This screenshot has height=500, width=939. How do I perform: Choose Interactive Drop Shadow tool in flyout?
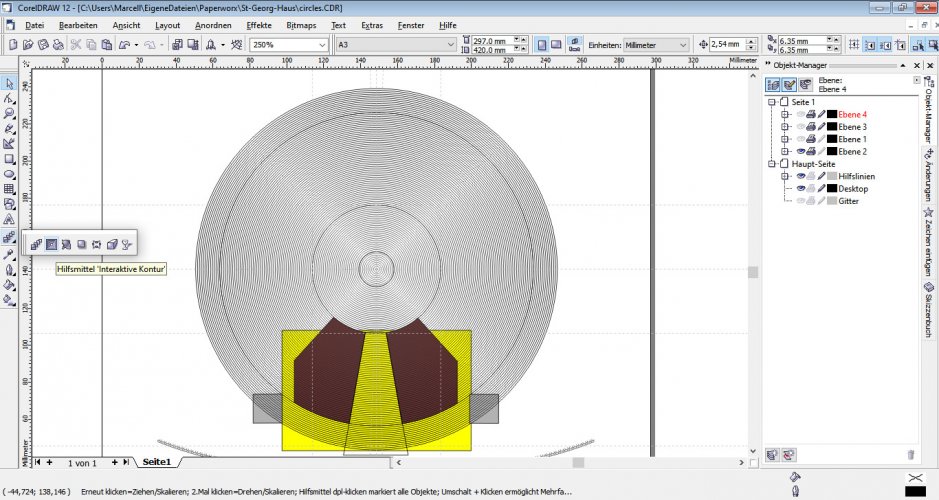(81, 244)
